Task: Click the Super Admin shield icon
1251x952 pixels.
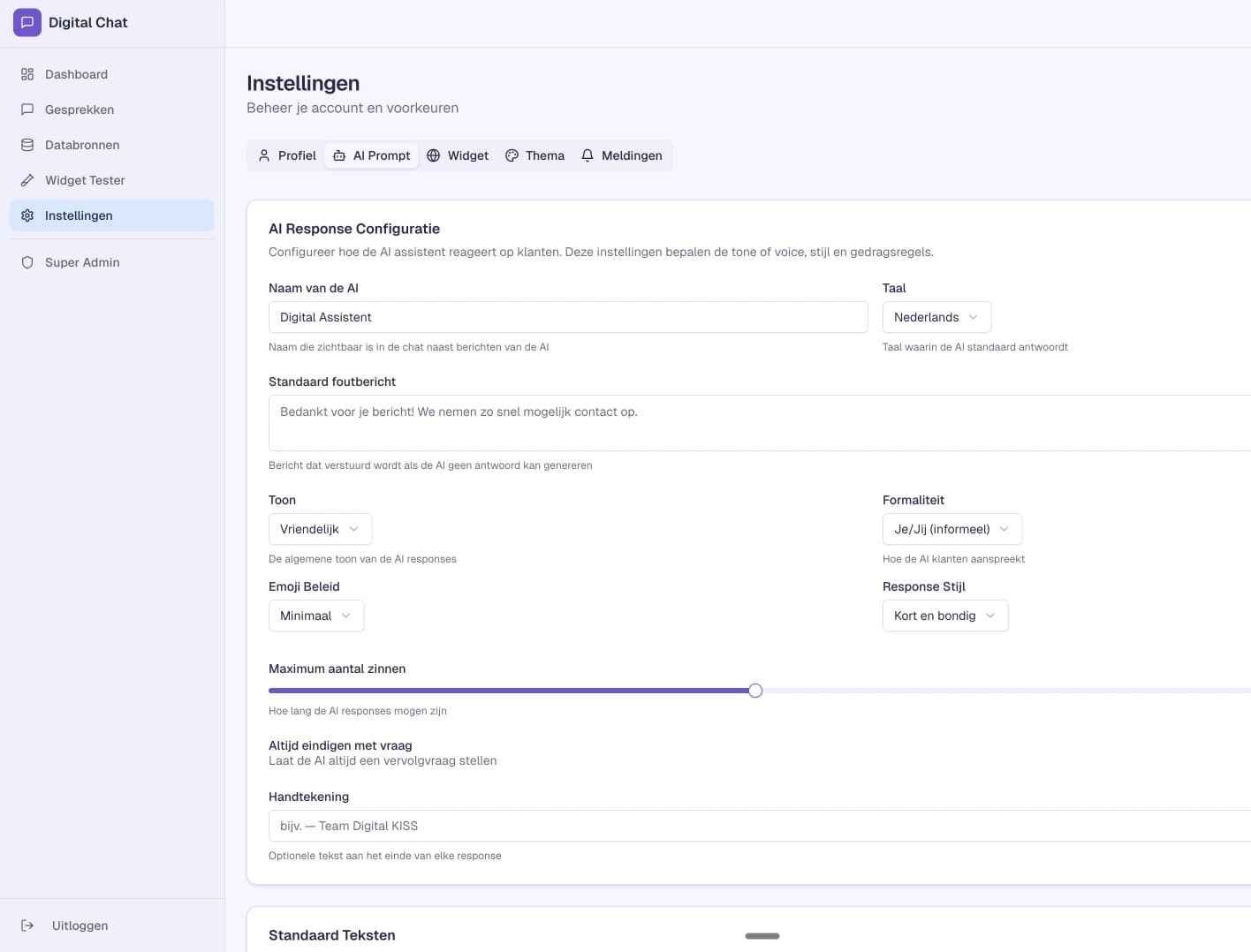Action: (x=27, y=262)
